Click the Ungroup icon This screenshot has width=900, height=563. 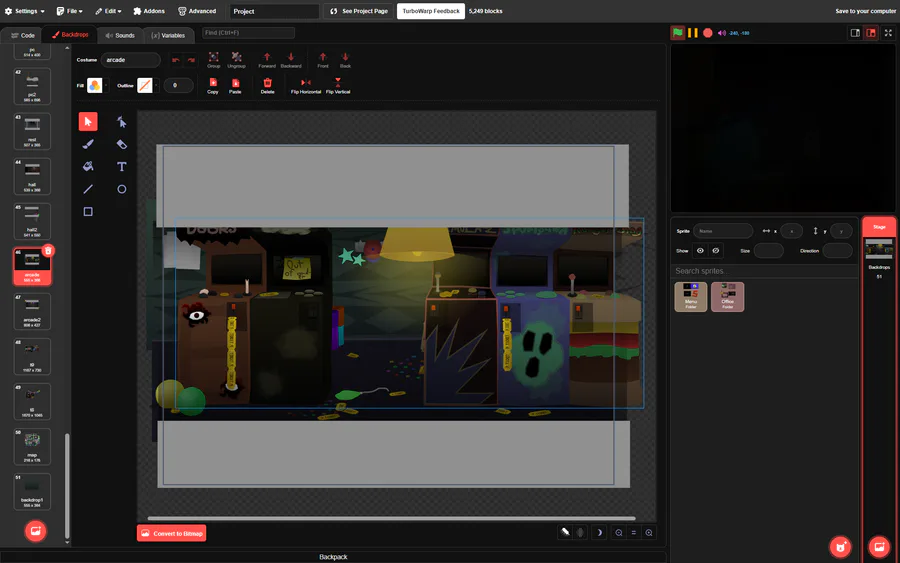236,60
